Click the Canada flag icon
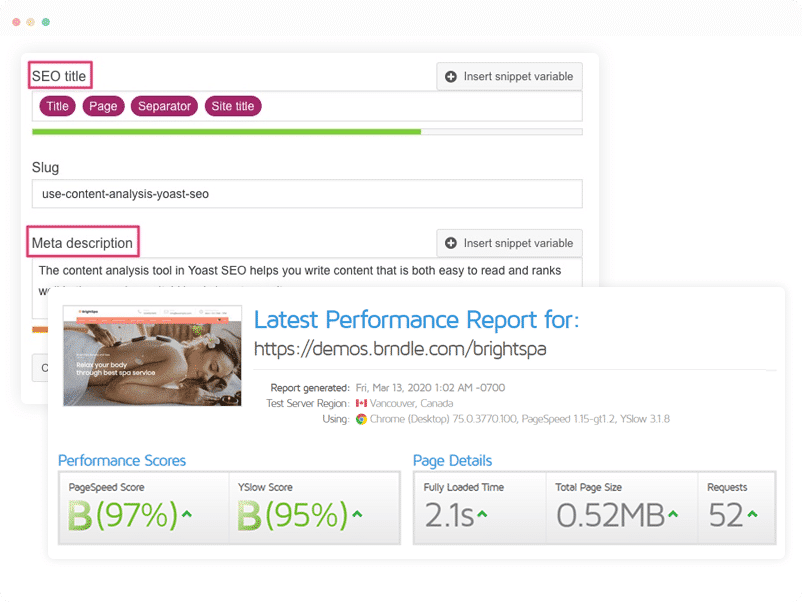Viewport: 802px width, 602px height. (x=361, y=403)
